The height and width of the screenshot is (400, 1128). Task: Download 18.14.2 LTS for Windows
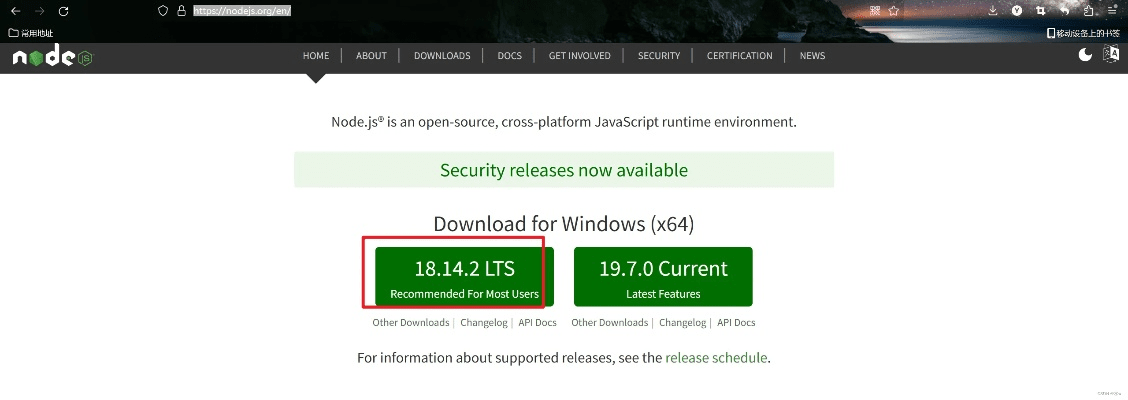[x=464, y=276]
